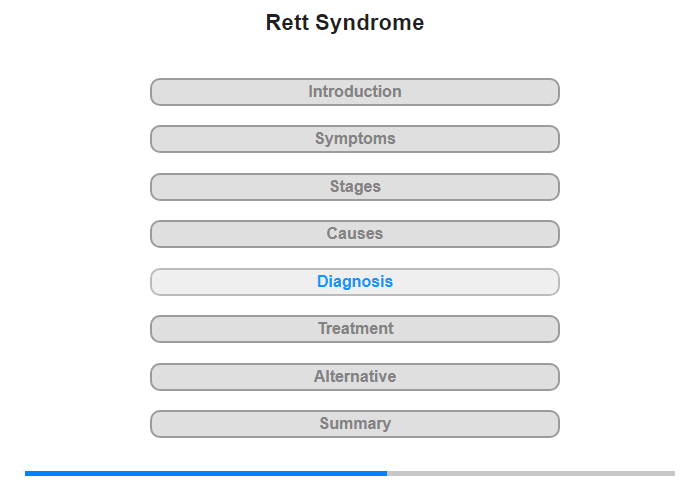The image size is (700, 480).
Task: Open the Introduction section
Action: point(354,92)
